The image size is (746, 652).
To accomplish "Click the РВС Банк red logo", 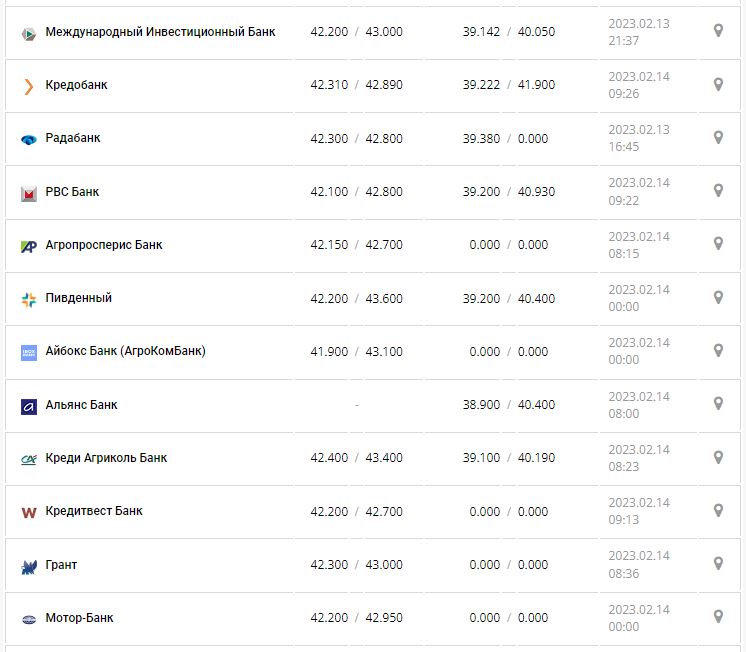I will point(28,193).
